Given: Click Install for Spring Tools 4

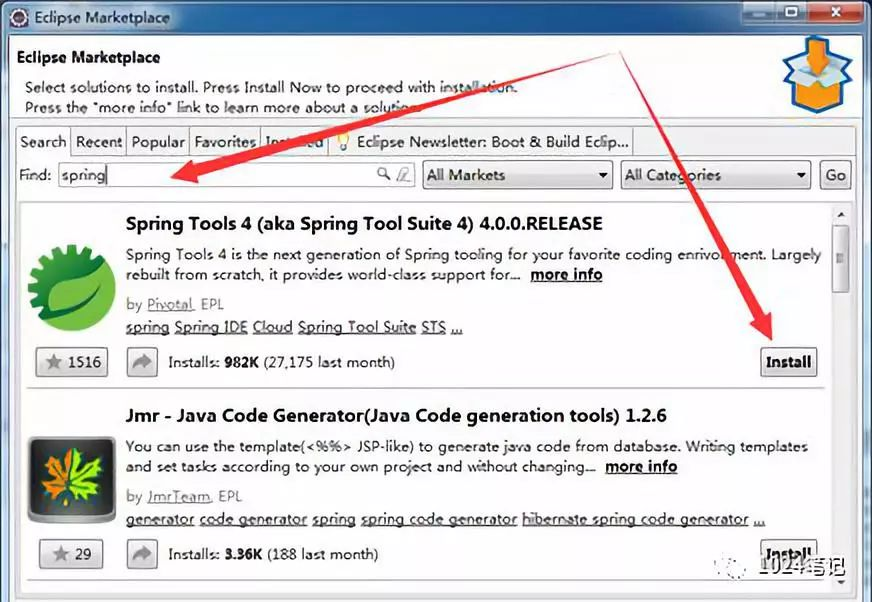Looking at the screenshot, I should (x=788, y=362).
